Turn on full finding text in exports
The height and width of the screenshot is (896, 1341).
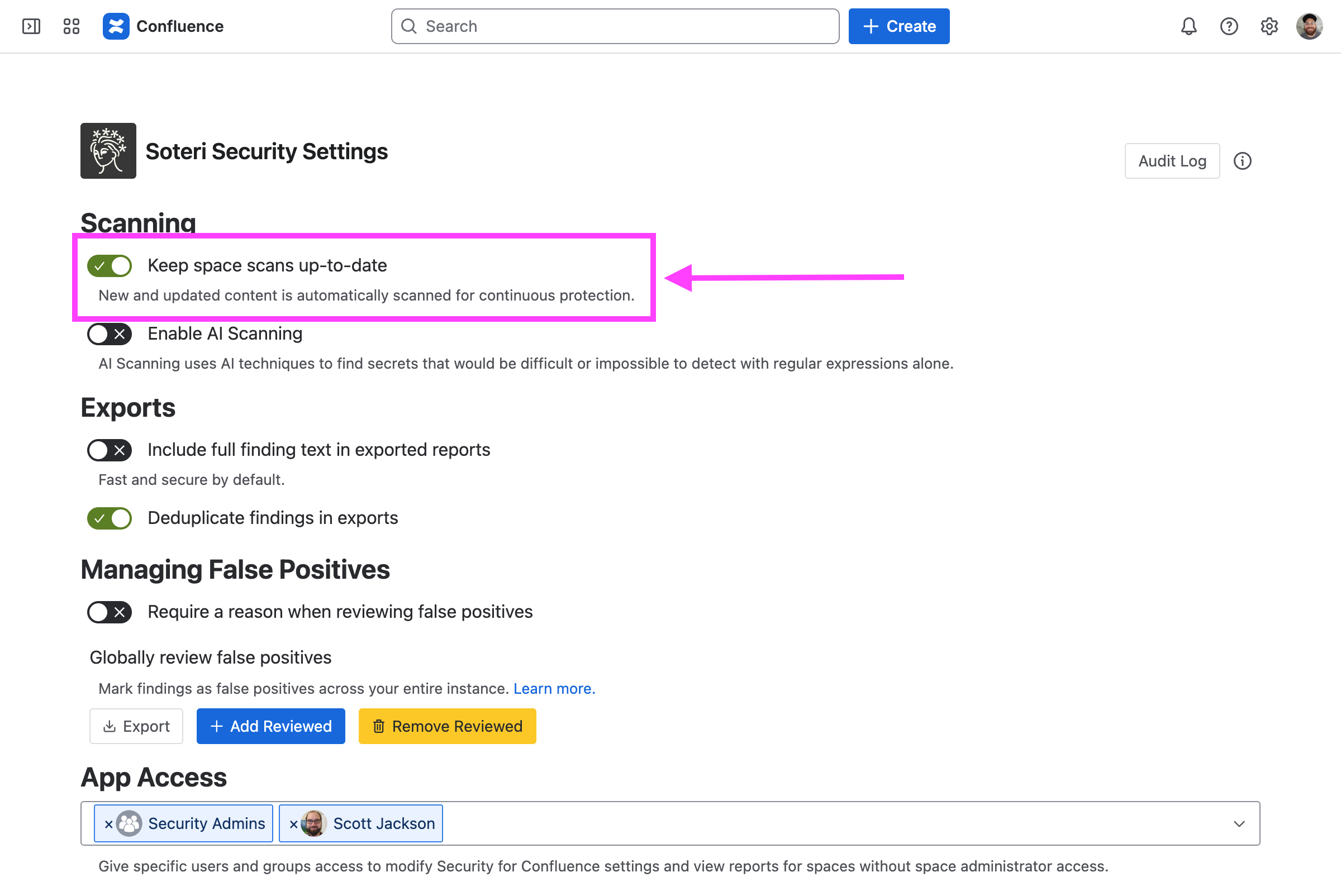pos(109,450)
